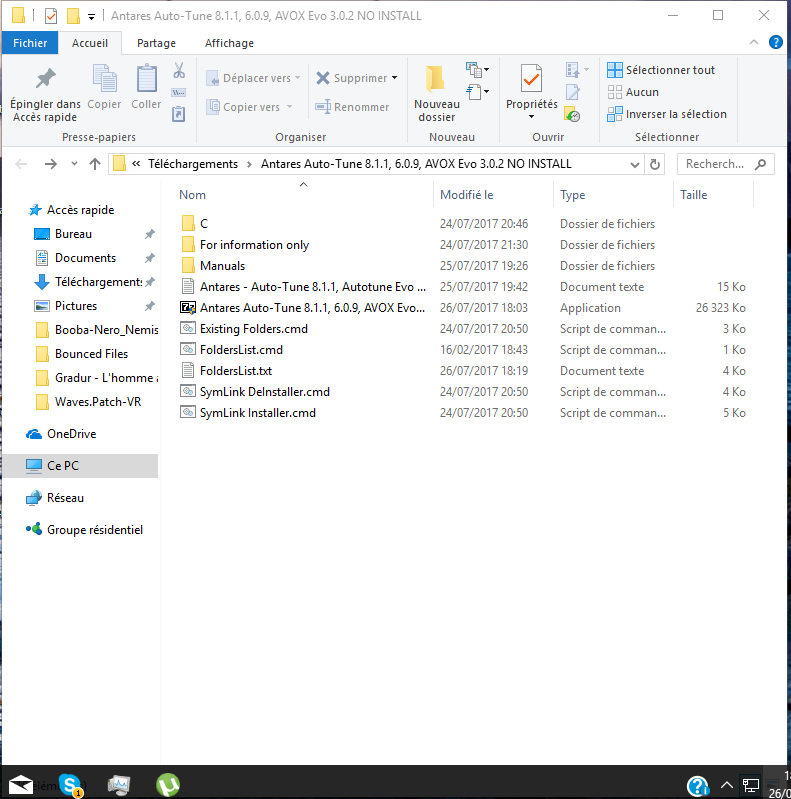This screenshot has height=799, width=791.
Task: Open the Bounced Files sidebar folder
Action: coord(91,353)
